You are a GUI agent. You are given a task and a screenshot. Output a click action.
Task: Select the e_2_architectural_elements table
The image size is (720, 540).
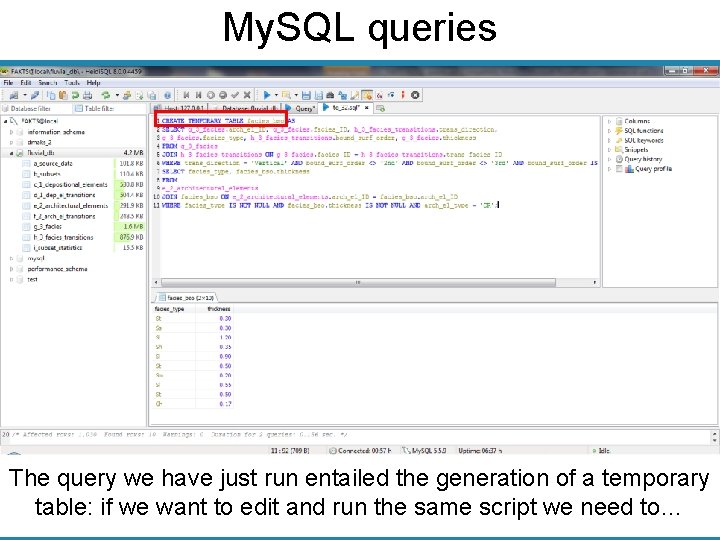click(x=70, y=205)
